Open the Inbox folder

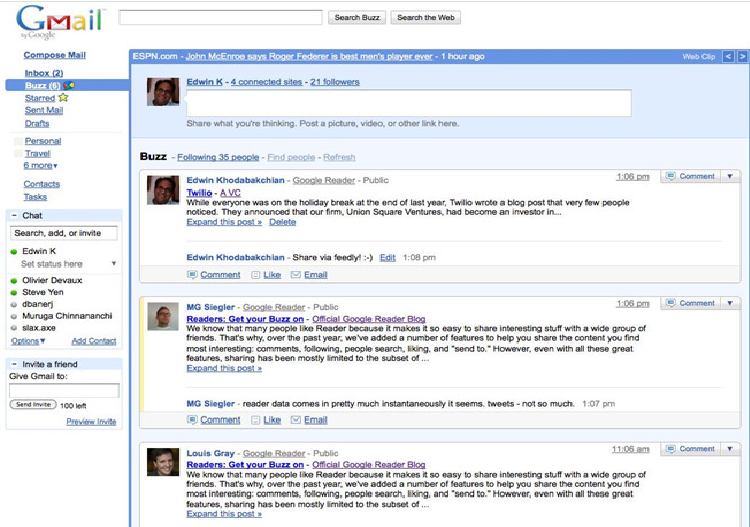click(43, 73)
